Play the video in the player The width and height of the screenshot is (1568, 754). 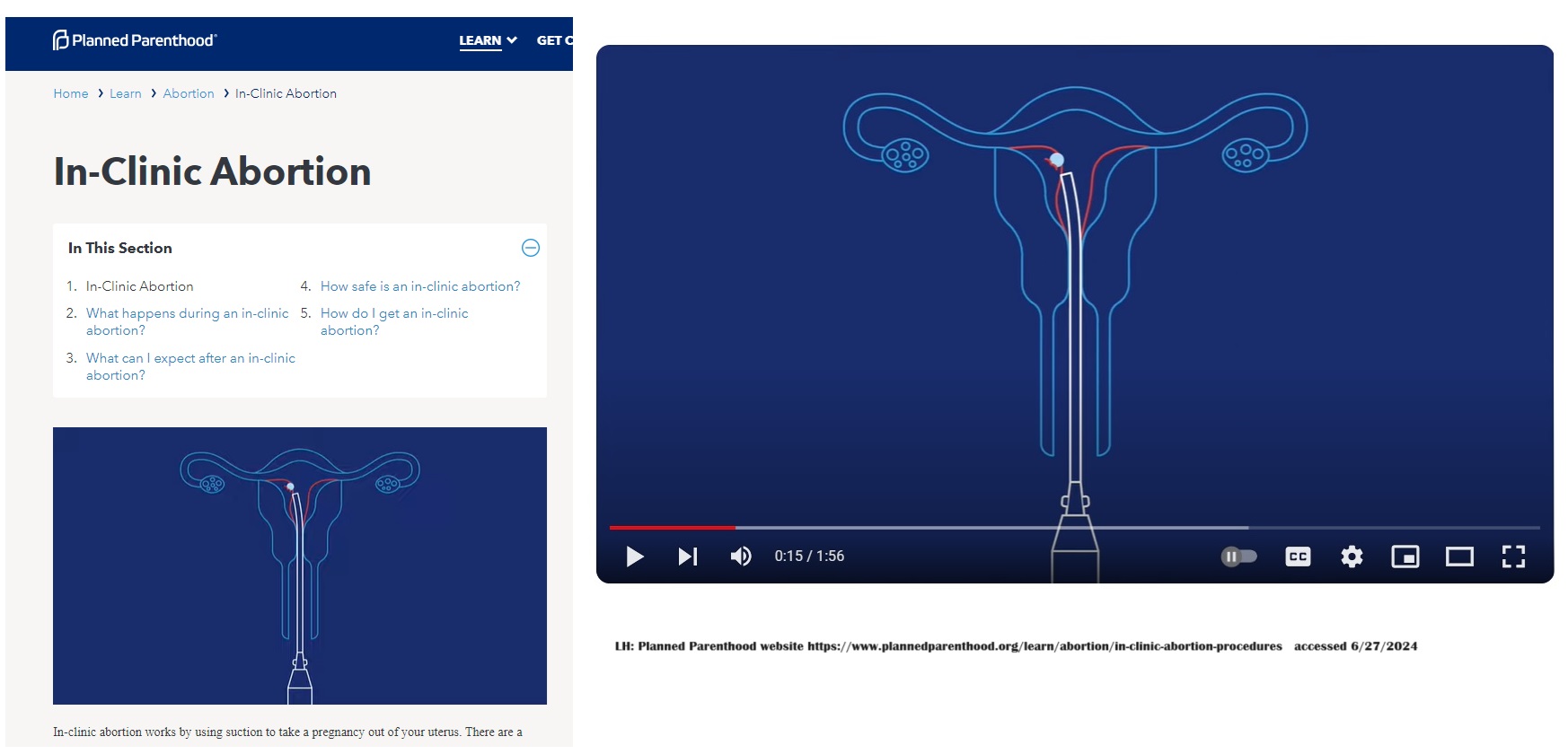pos(635,557)
